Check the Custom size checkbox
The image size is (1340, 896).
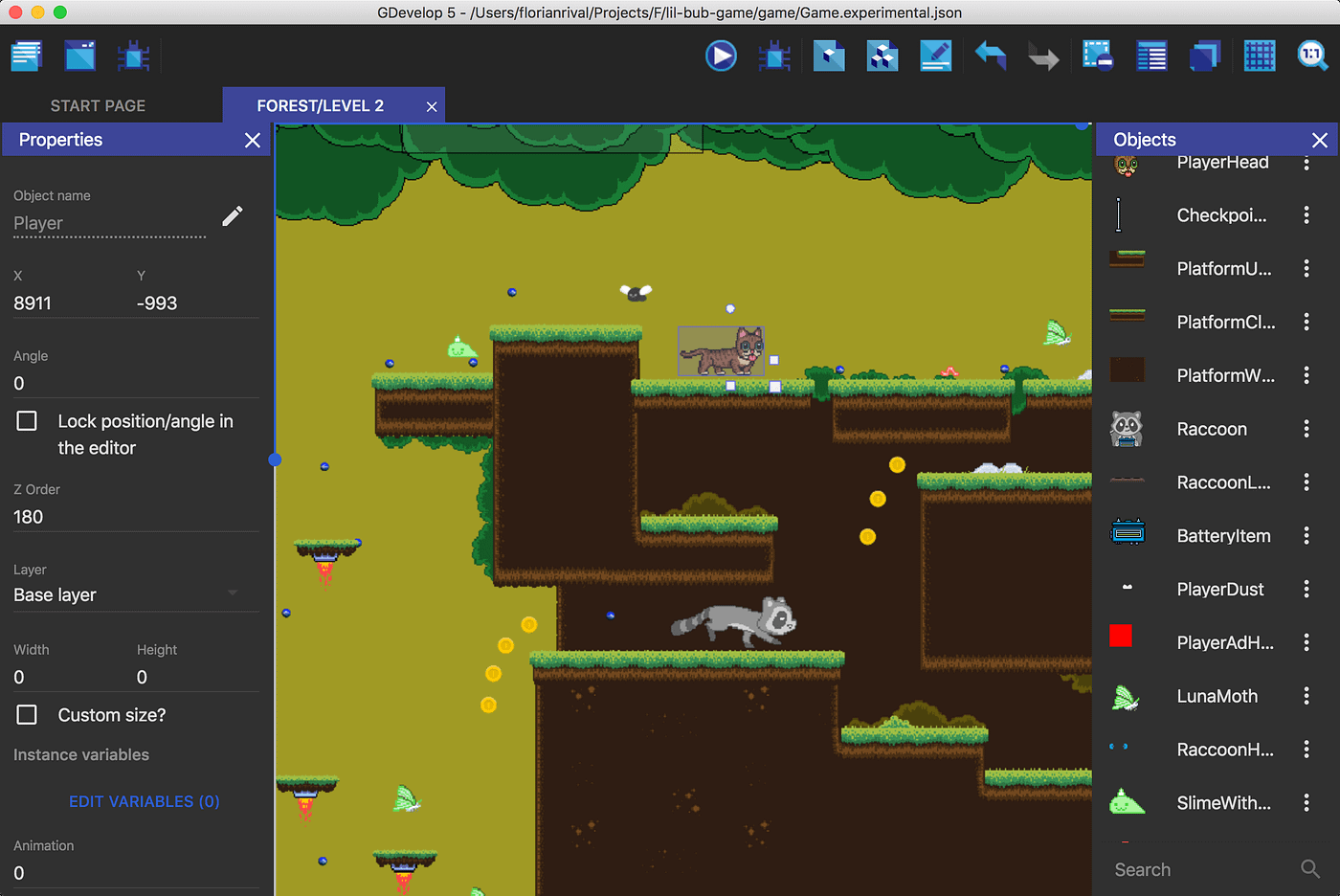[x=26, y=714]
